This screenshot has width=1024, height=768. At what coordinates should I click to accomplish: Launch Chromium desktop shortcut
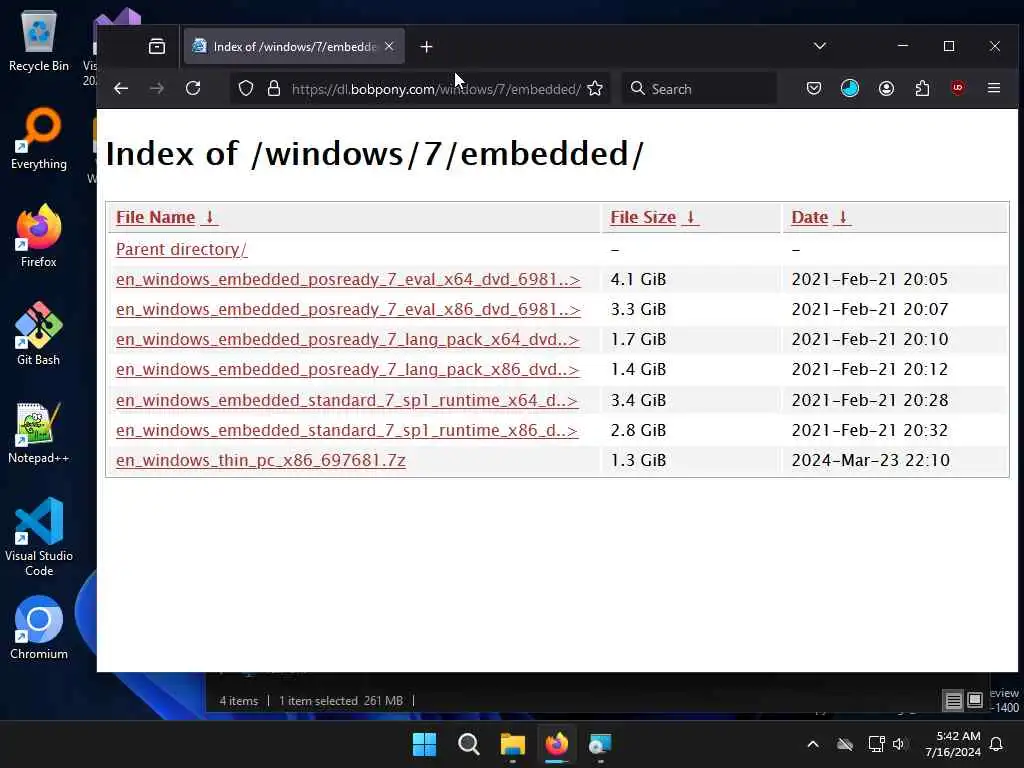[x=39, y=628]
